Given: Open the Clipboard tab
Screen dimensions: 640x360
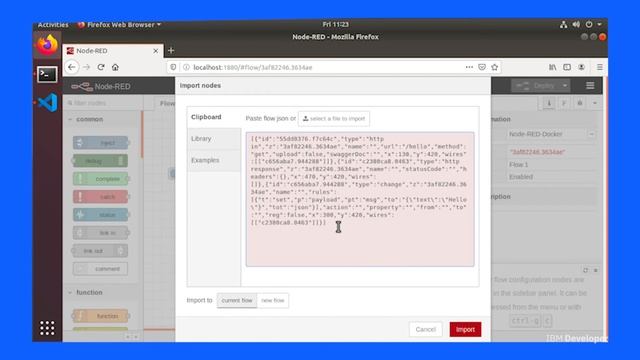Looking at the screenshot, I should pos(214,117).
